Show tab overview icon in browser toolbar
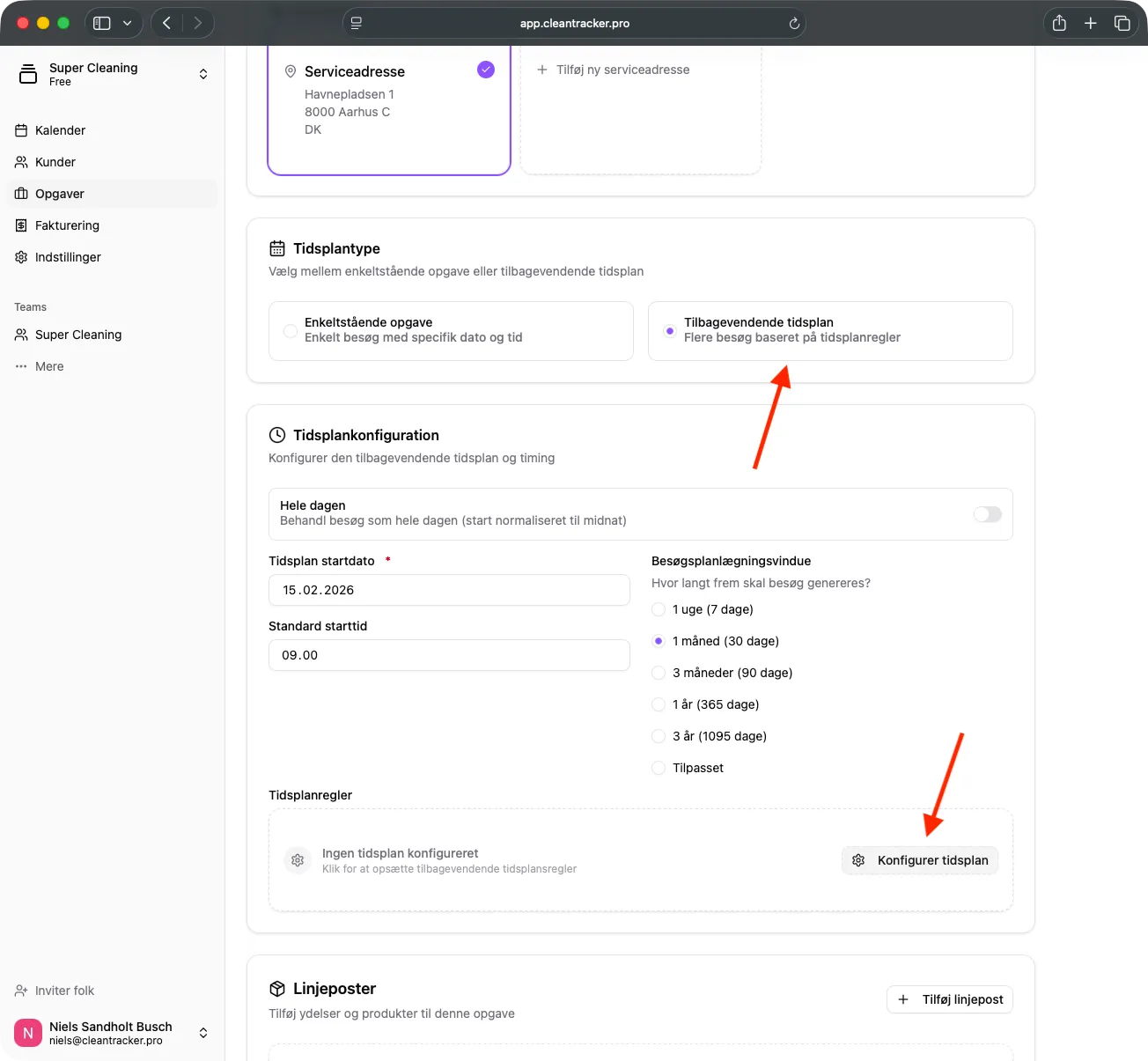Viewport: 1148px width, 1061px height. (x=1122, y=23)
